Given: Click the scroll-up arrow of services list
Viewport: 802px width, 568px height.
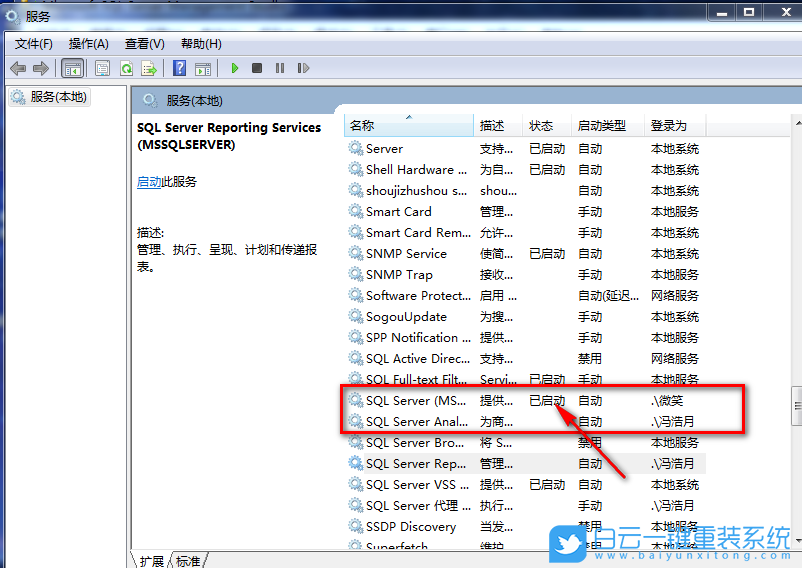Looking at the screenshot, I should pyautogui.click(x=798, y=123).
